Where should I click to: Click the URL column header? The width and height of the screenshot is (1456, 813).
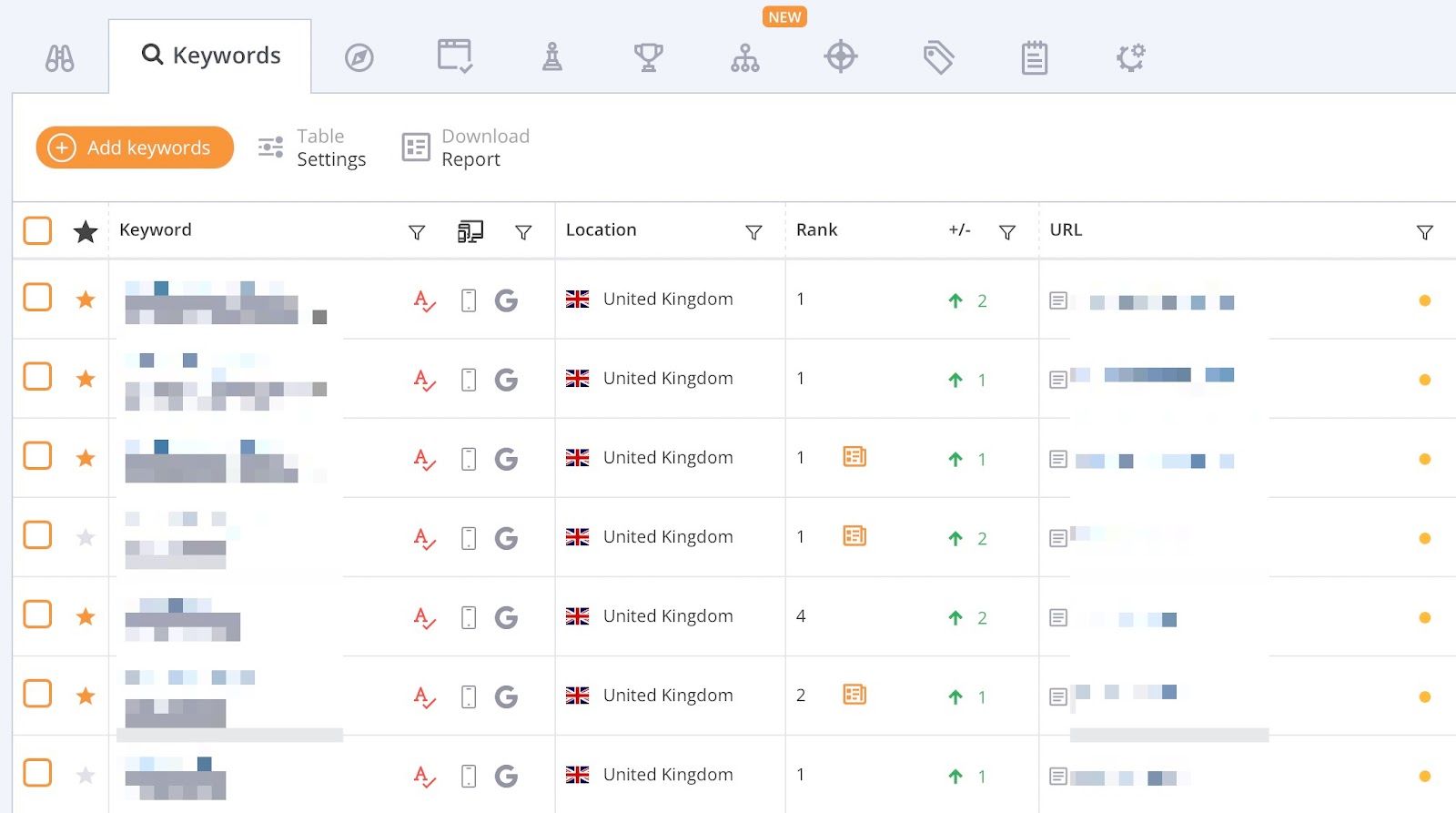pyautogui.click(x=1067, y=229)
